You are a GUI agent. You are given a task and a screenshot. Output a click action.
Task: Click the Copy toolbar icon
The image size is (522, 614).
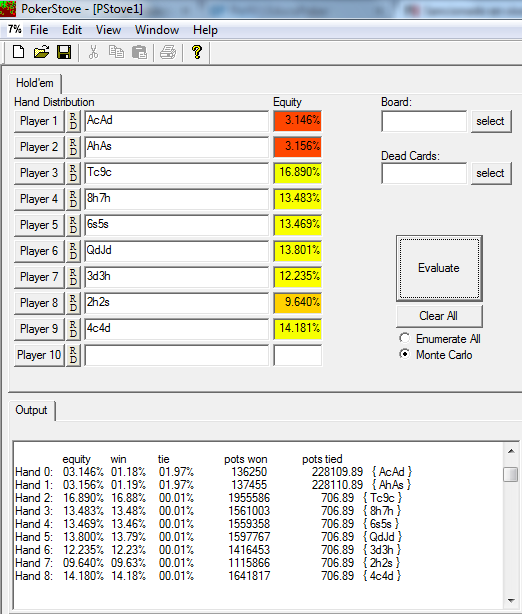pos(116,52)
